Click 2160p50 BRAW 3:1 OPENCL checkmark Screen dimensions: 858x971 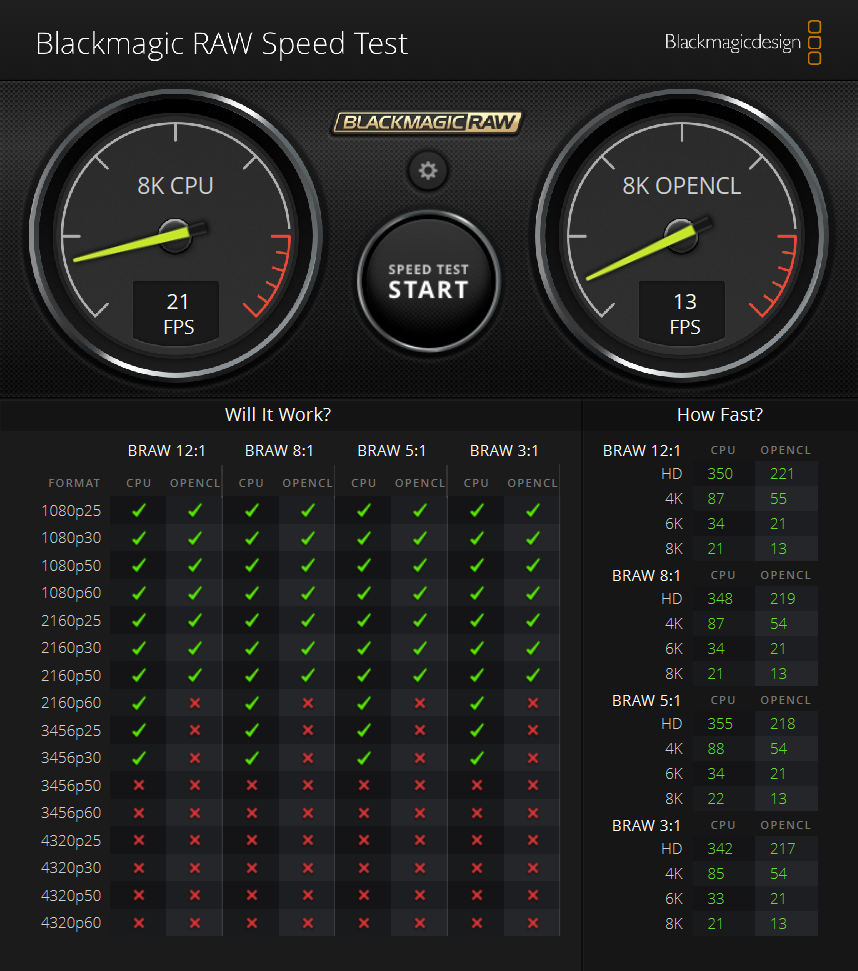point(533,675)
